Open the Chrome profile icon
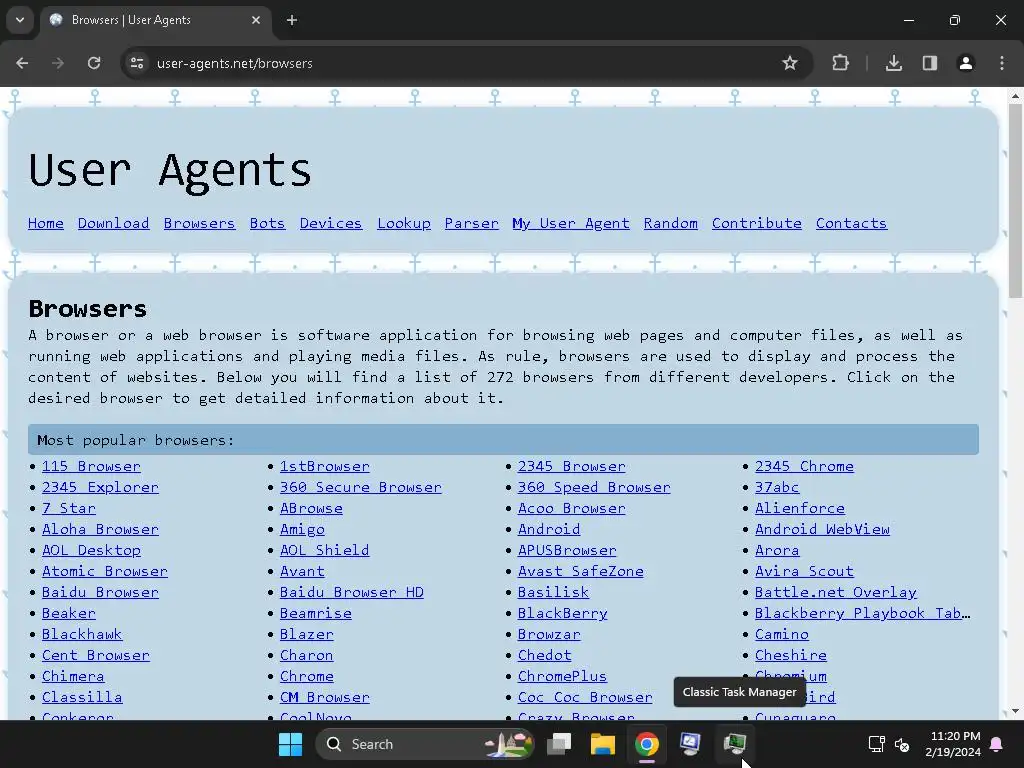The image size is (1024, 768). pos(966,63)
